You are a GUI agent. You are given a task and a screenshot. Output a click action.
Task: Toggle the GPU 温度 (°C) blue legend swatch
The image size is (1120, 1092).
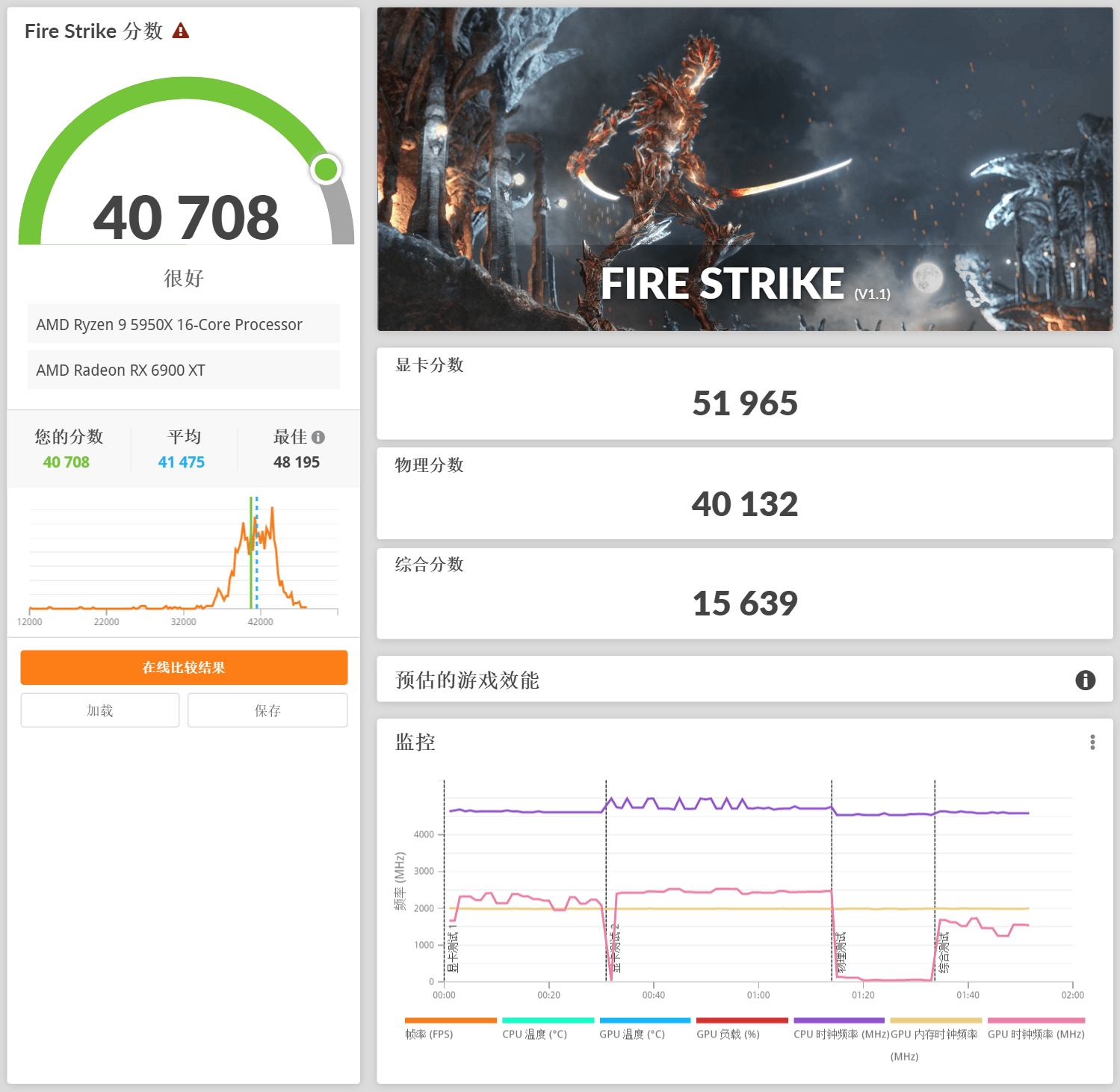coord(645,1020)
